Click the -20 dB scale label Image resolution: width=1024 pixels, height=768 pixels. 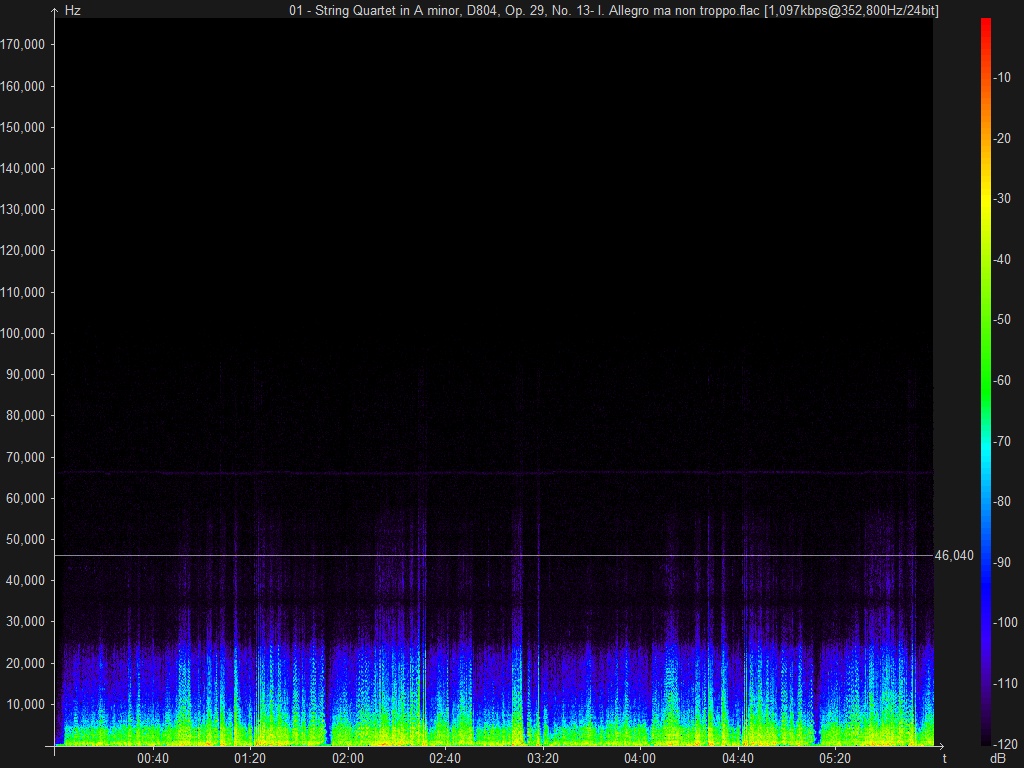[x=1003, y=138]
